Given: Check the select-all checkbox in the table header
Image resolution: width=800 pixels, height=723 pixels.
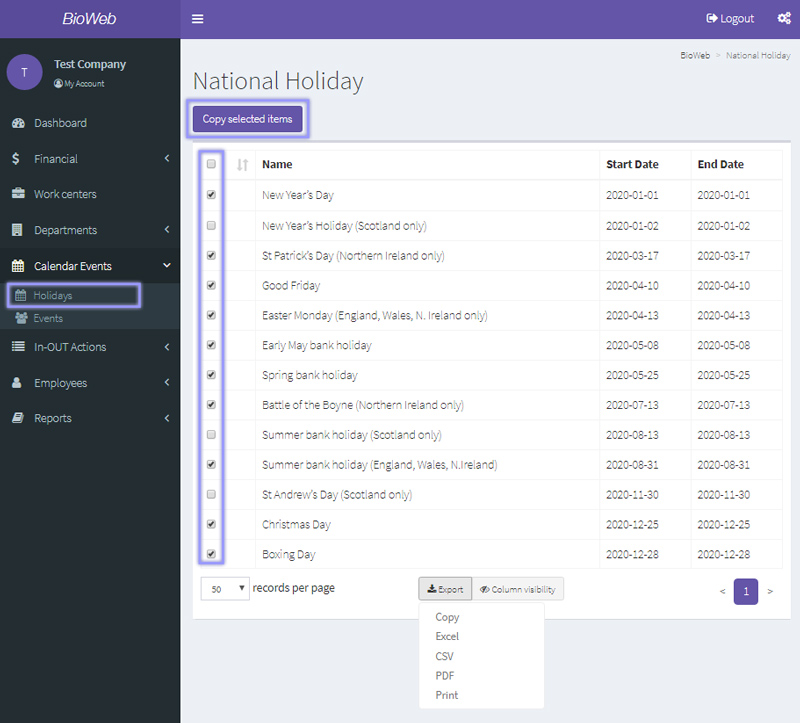Looking at the screenshot, I should [x=211, y=164].
